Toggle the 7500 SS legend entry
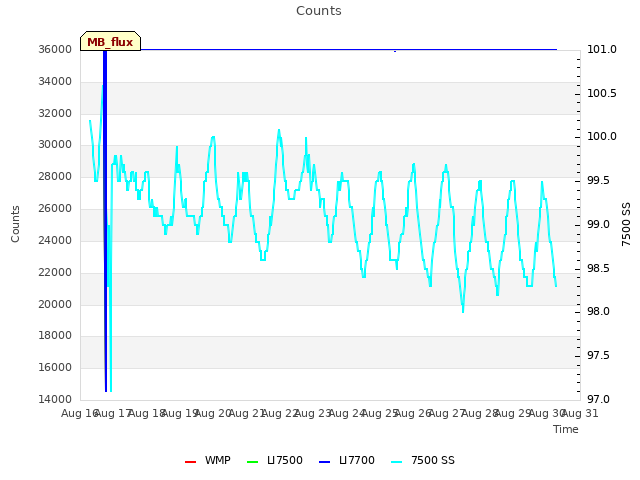Screen dimensions: 640x480 (x=422, y=460)
